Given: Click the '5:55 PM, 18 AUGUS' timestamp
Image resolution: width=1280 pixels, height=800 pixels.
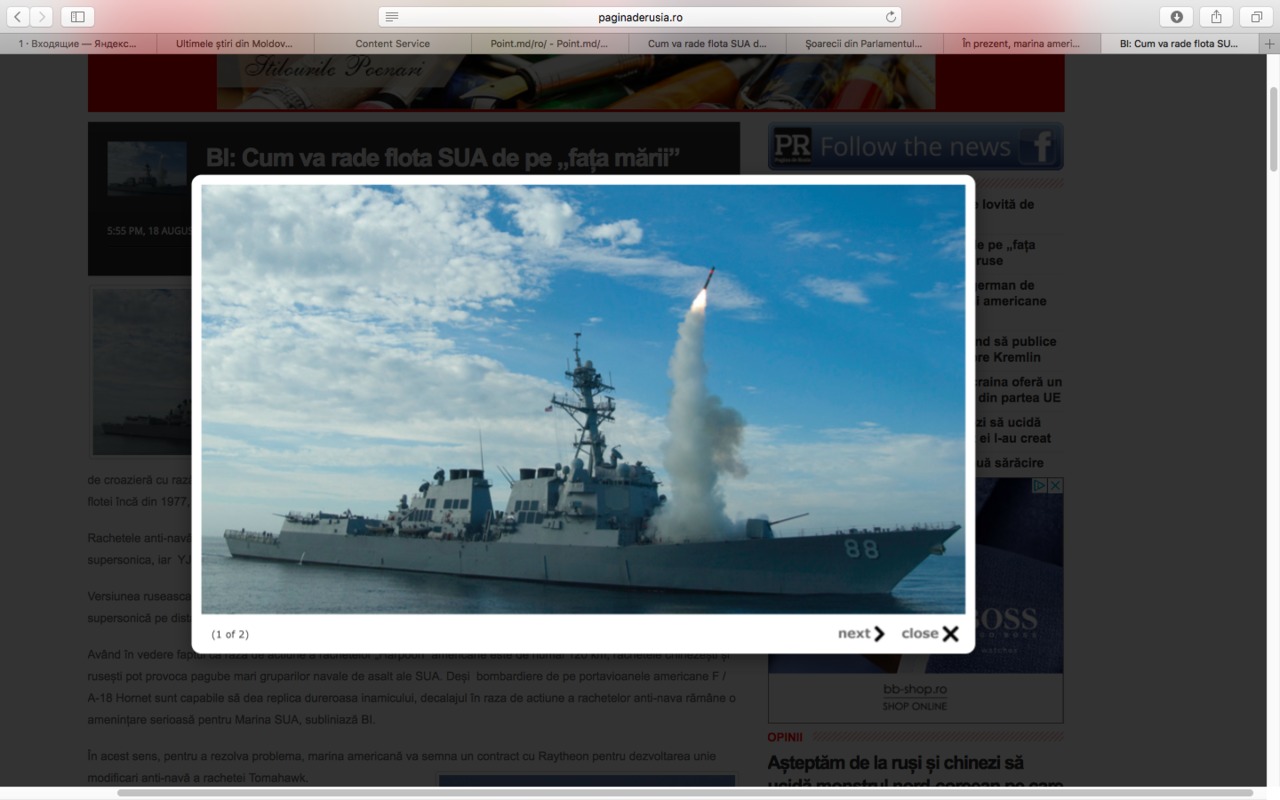Looking at the screenshot, I should pos(149,231).
